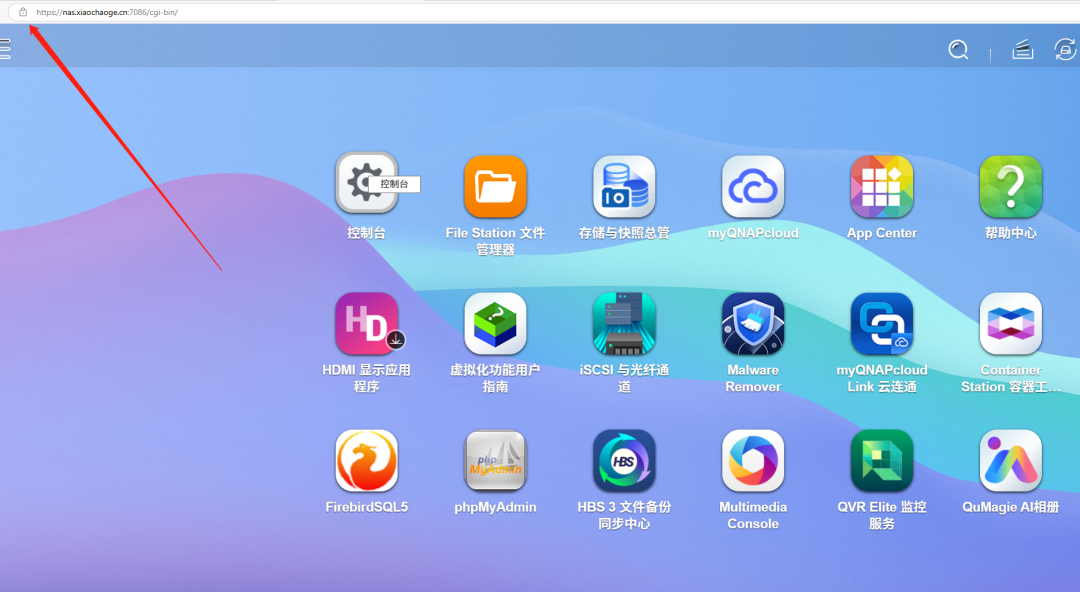This screenshot has height=592, width=1080.
Task: Click the 帮助中心 text label
Action: [1010, 233]
